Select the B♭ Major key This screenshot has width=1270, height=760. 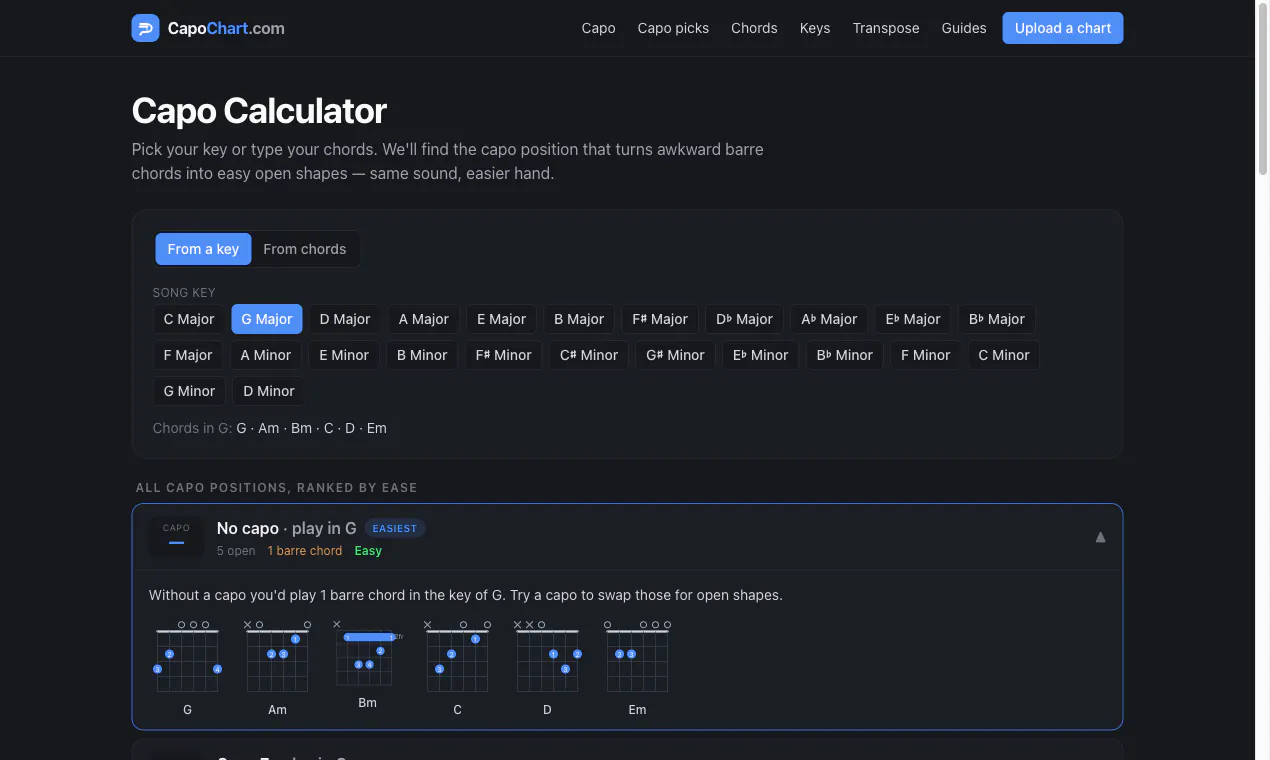(x=997, y=319)
